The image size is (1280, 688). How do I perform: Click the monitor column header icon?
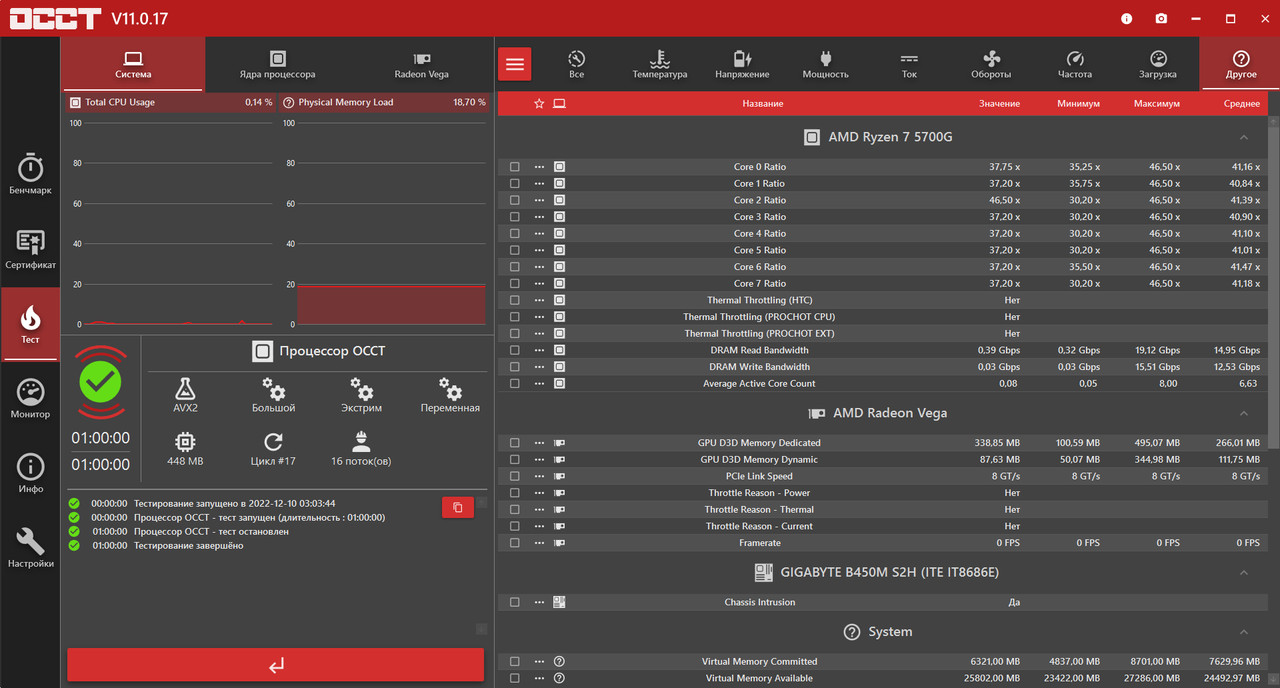click(559, 103)
